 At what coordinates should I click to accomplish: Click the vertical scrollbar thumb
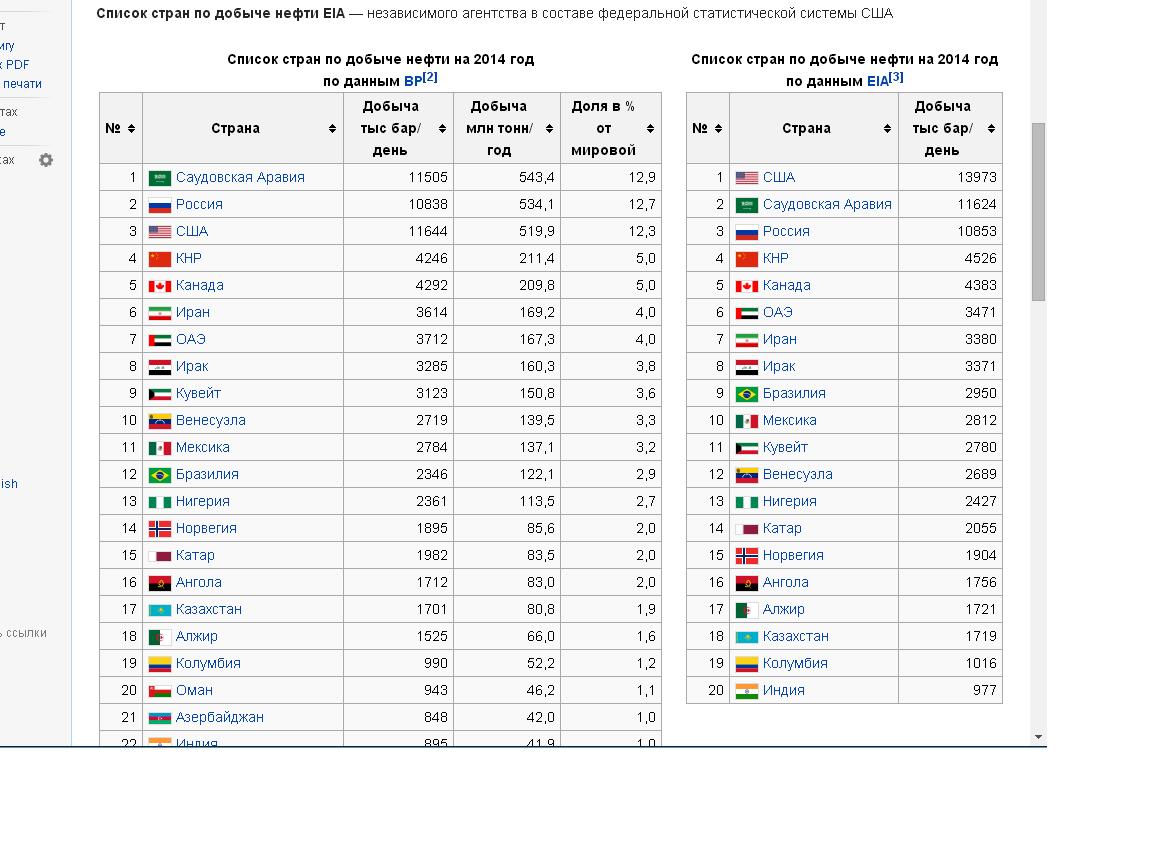click(1038, 212)
